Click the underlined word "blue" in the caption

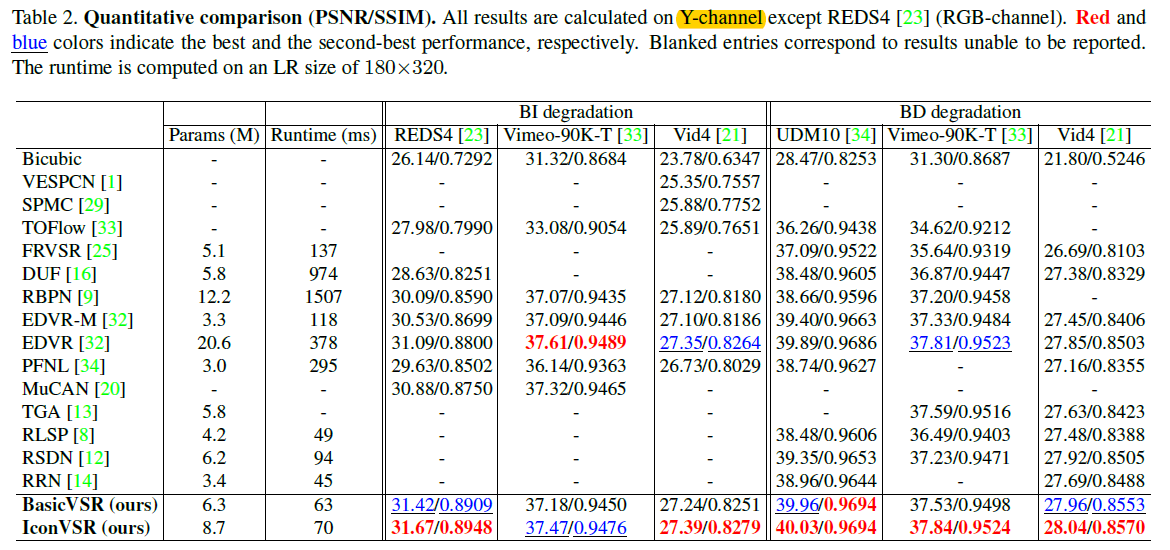29,43
